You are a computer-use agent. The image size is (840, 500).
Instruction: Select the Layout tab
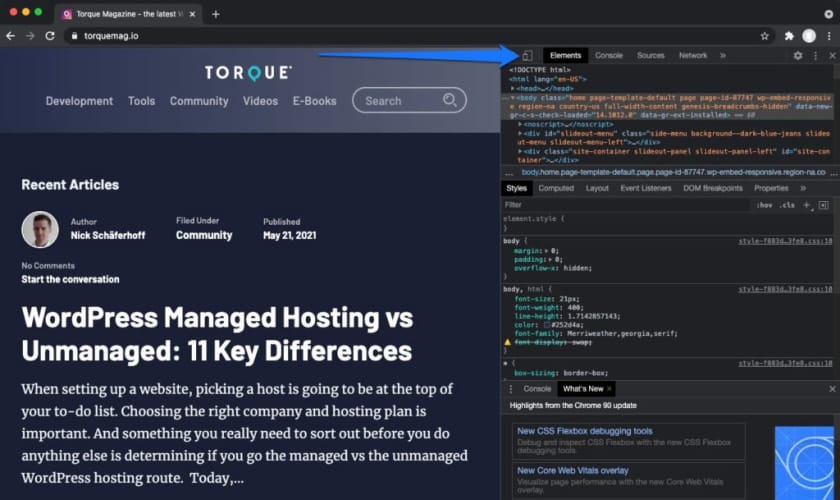click(x=597, y=188)
